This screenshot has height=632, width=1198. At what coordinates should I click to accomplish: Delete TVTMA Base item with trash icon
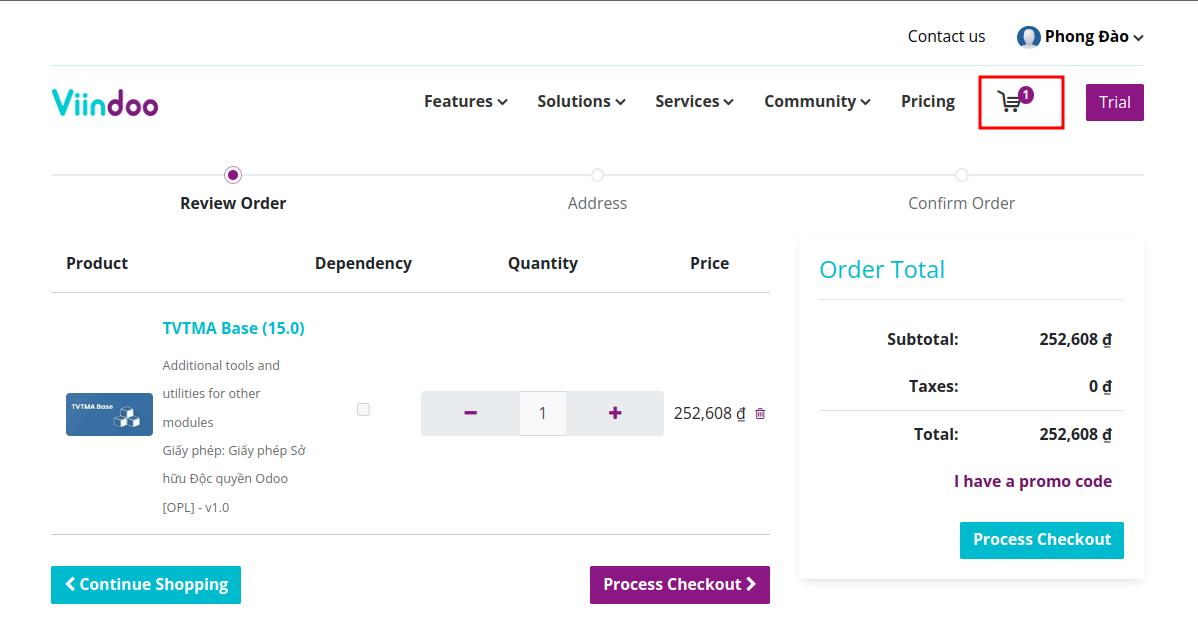point(760,413)
